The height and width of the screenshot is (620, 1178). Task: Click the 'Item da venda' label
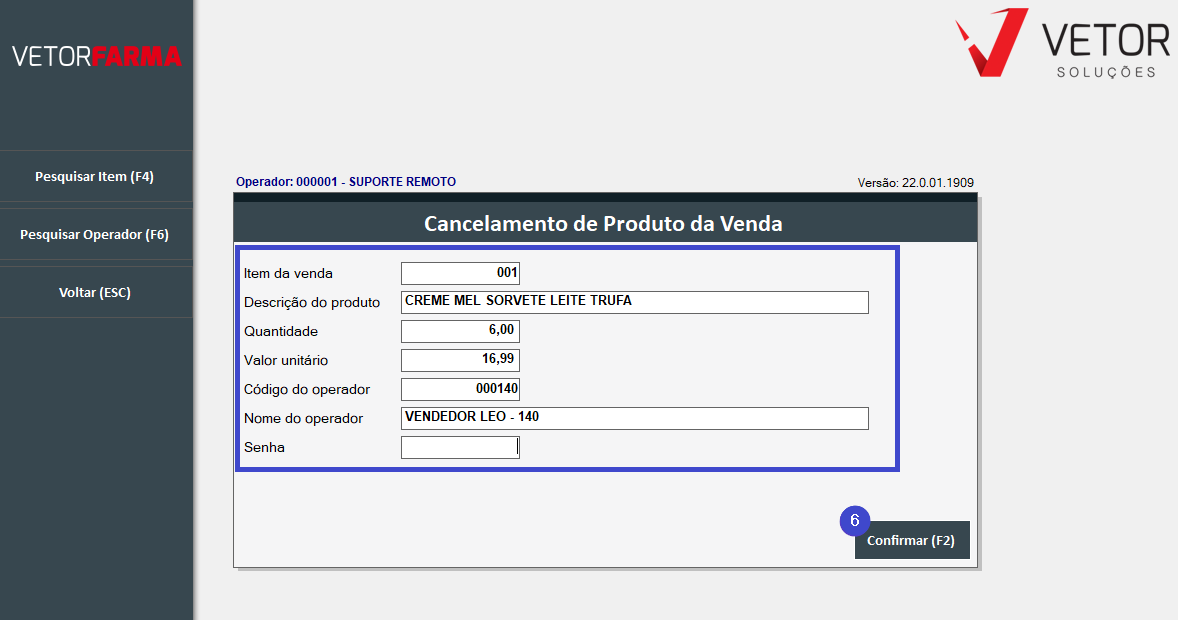(288, 274)
